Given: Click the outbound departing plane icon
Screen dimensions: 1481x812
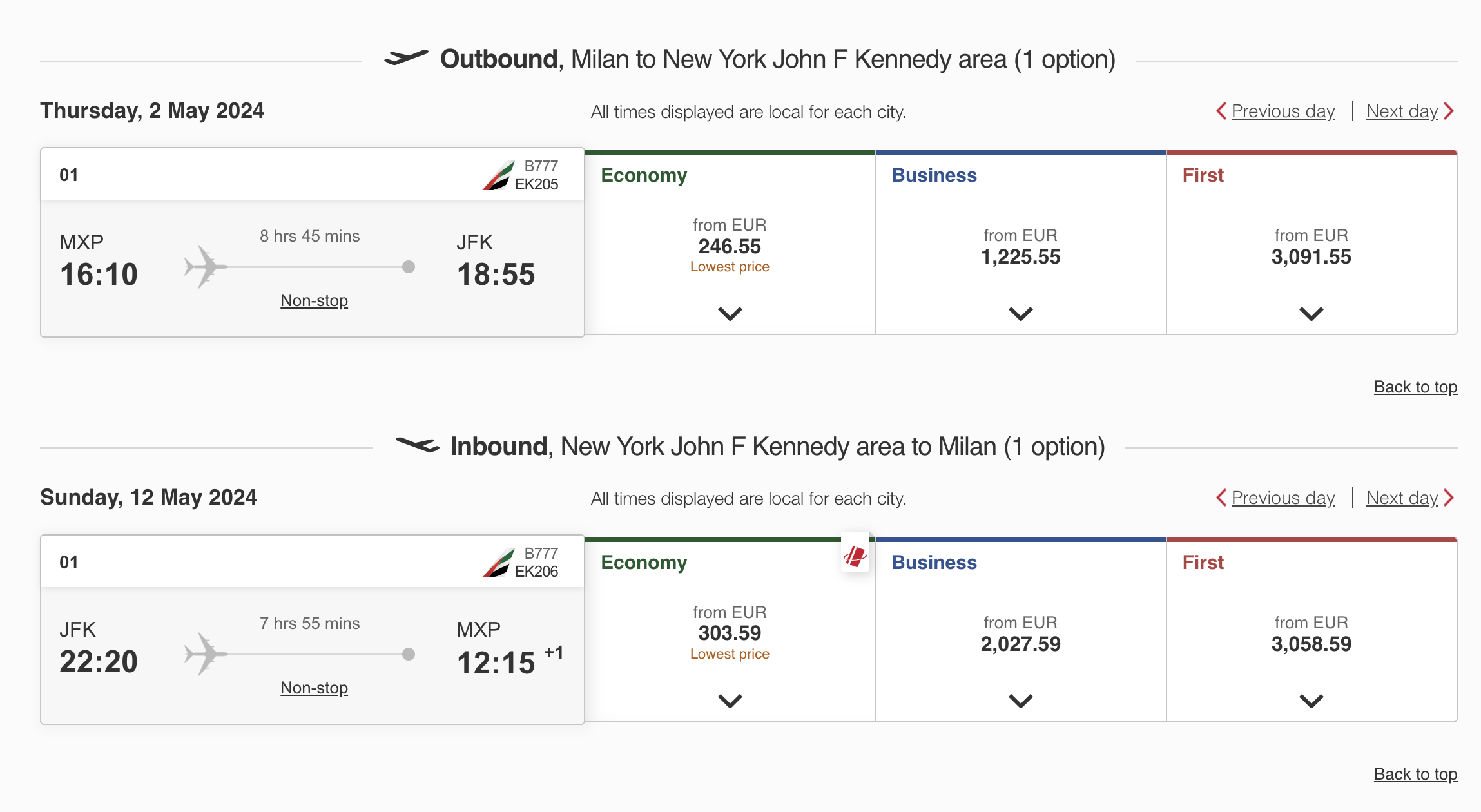Looking at the screenshot, I should coord(406,58).
